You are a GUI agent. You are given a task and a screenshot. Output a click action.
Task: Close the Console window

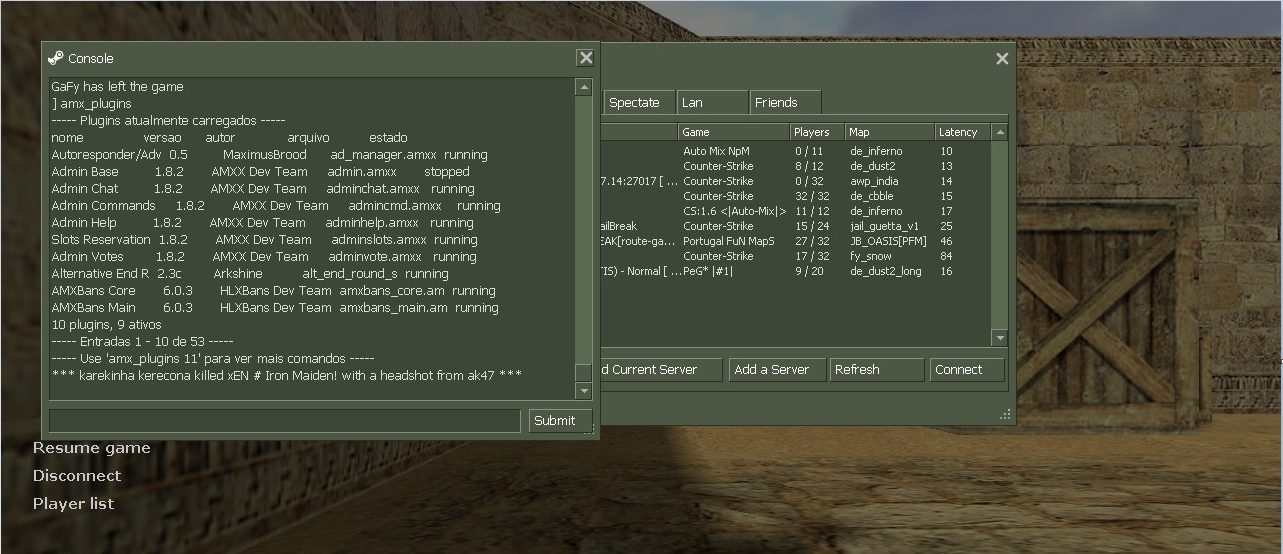click(x=586, y=58)
